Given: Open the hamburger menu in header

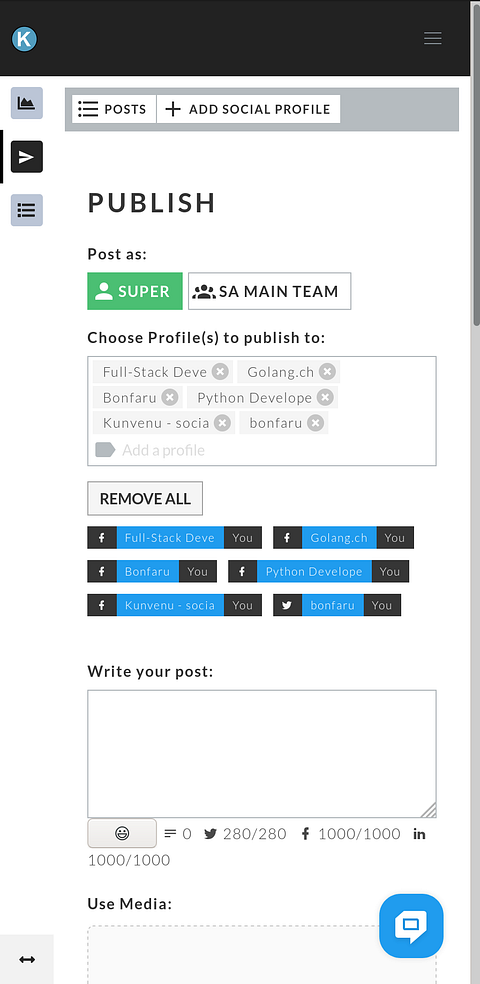Looking at the screenshot, I should point(433,38).
